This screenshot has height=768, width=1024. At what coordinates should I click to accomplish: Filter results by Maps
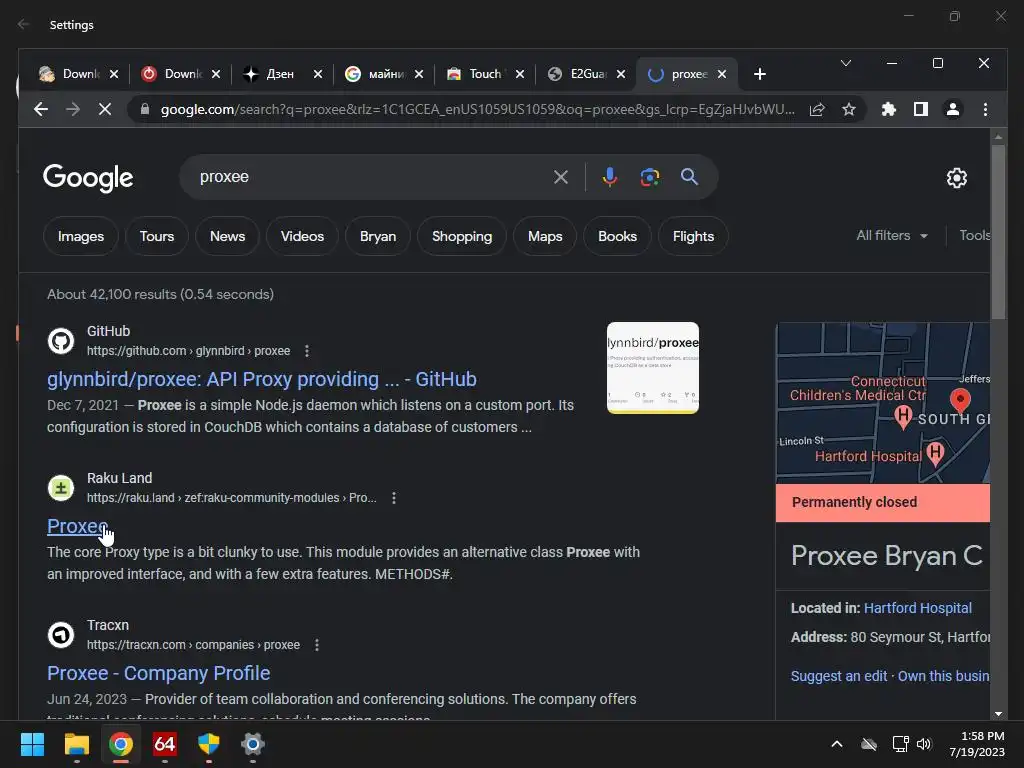coord(545,236)
